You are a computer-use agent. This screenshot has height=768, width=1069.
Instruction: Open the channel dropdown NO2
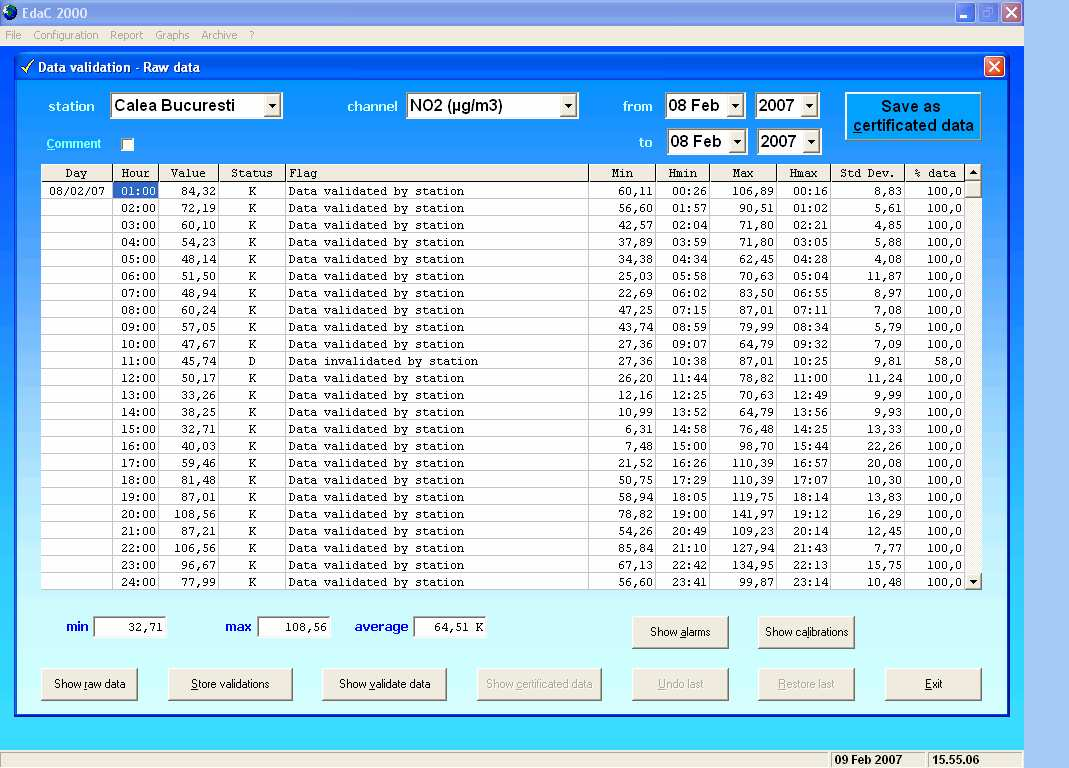[x=568, y=106]
